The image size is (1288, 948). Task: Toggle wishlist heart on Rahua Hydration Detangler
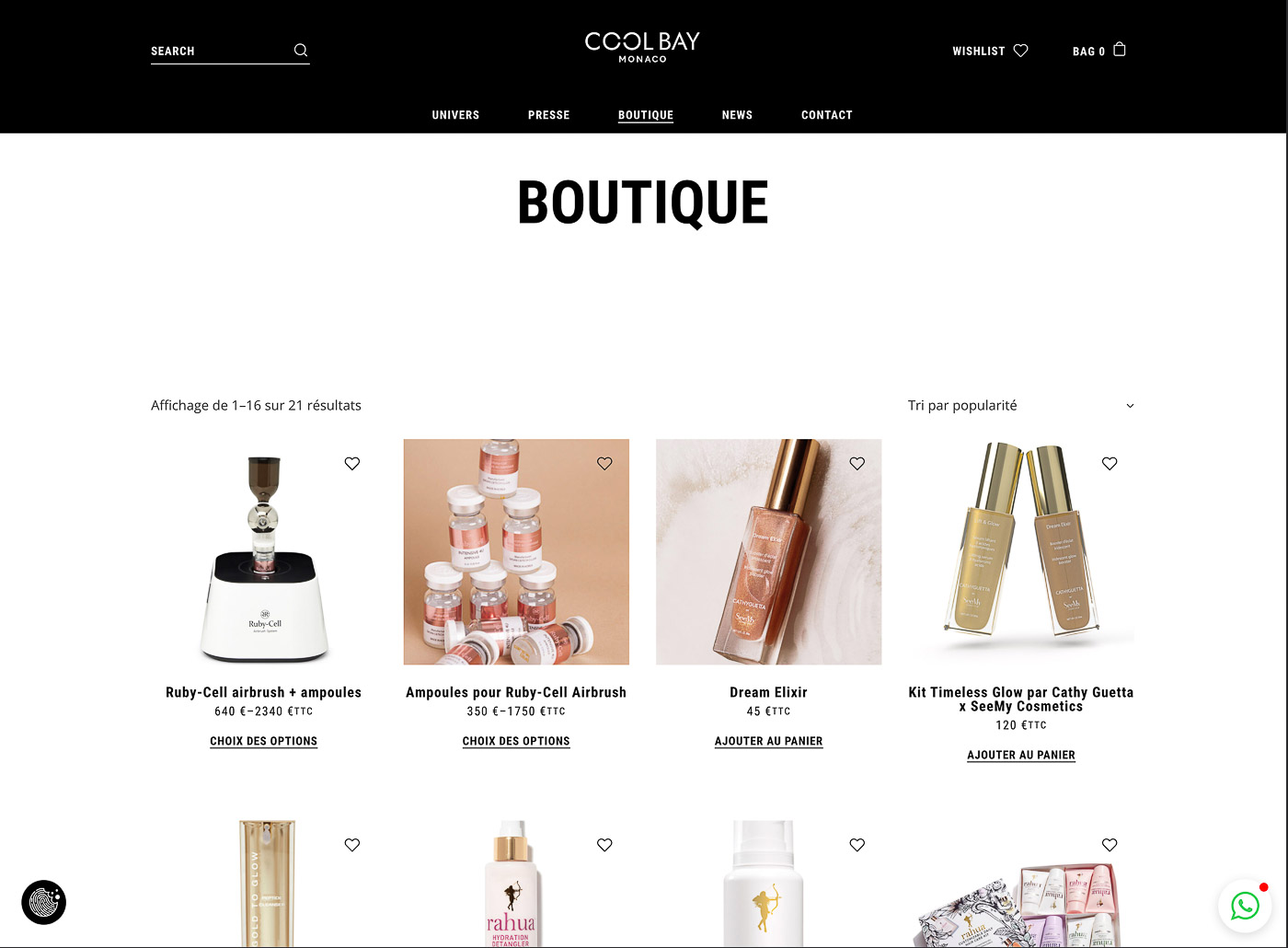tap(604, 845)
